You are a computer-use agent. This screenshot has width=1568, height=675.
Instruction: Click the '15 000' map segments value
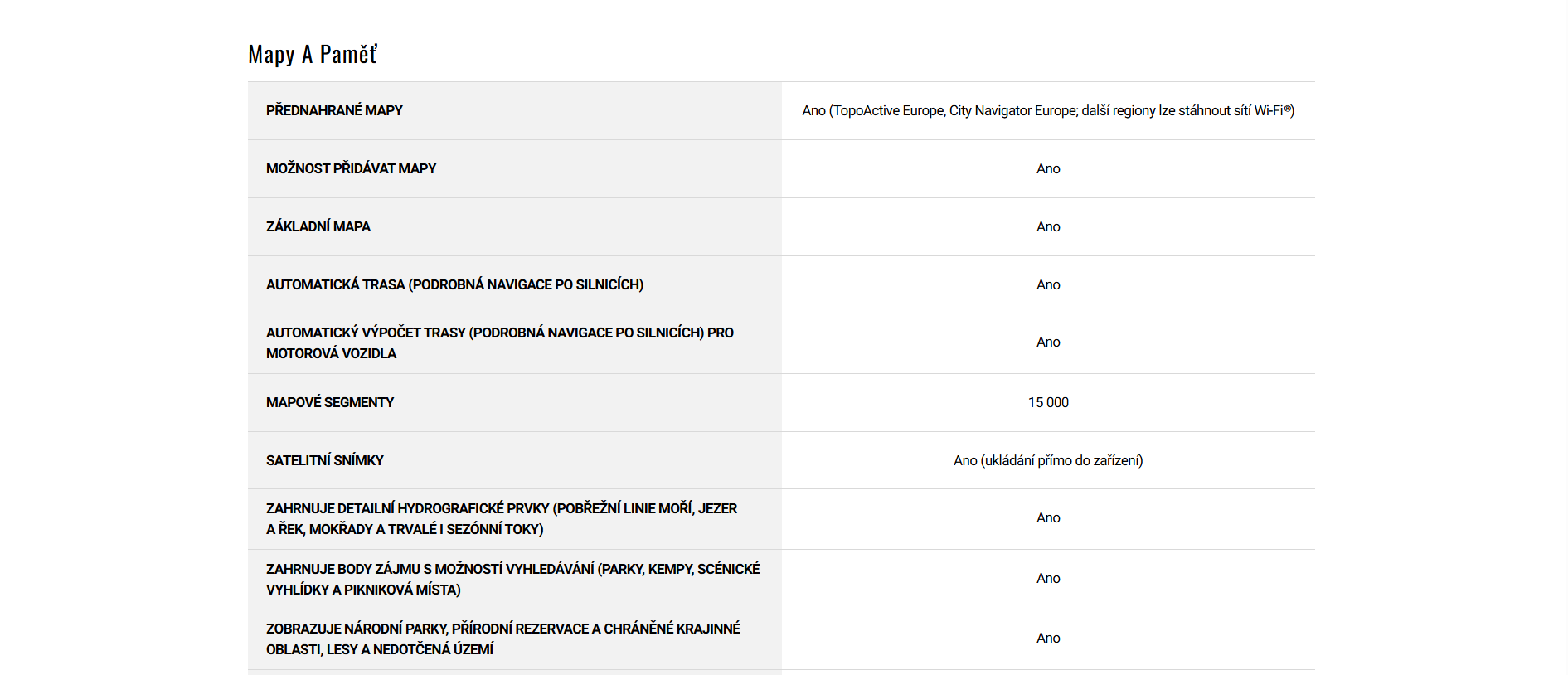point(1048,402)
